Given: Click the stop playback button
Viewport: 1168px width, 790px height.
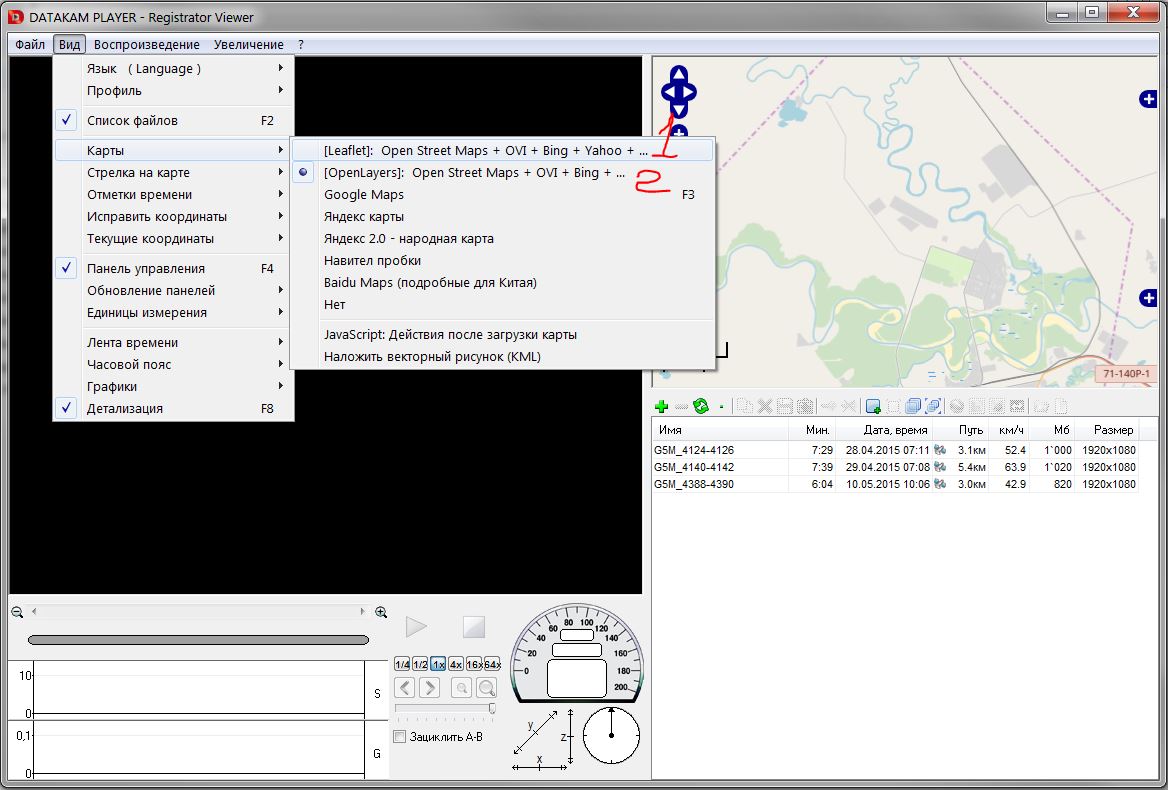Looking at the screenshot, I should point(473,627).
